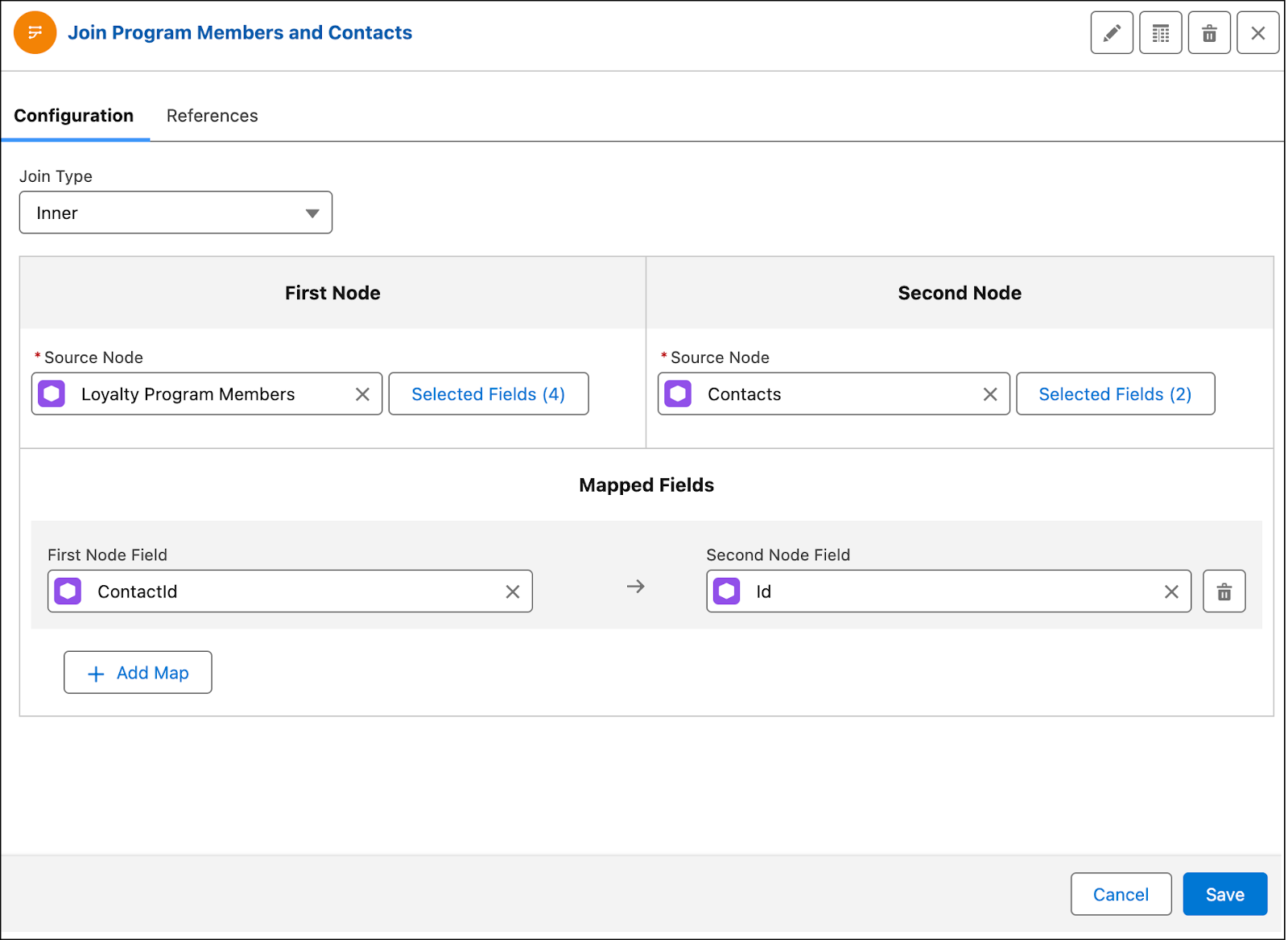
Task: Delete the ContactId-to-Id mapping with trash icon
Action: point(1224,591)
